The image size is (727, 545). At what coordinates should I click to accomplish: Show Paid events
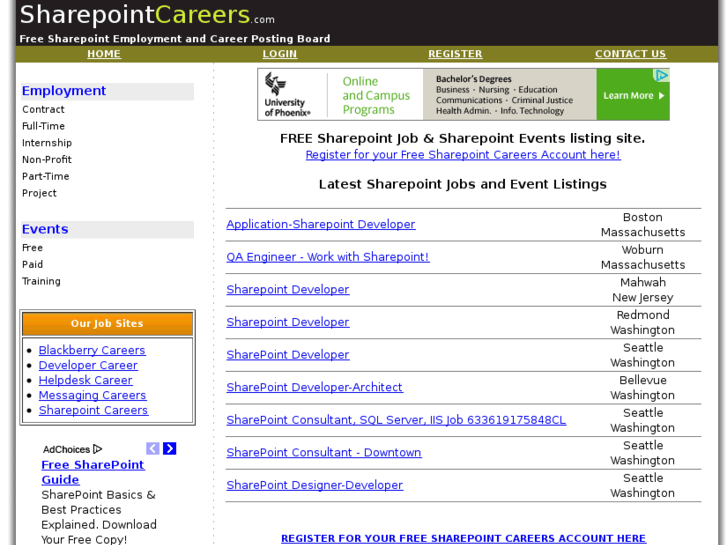32,264
